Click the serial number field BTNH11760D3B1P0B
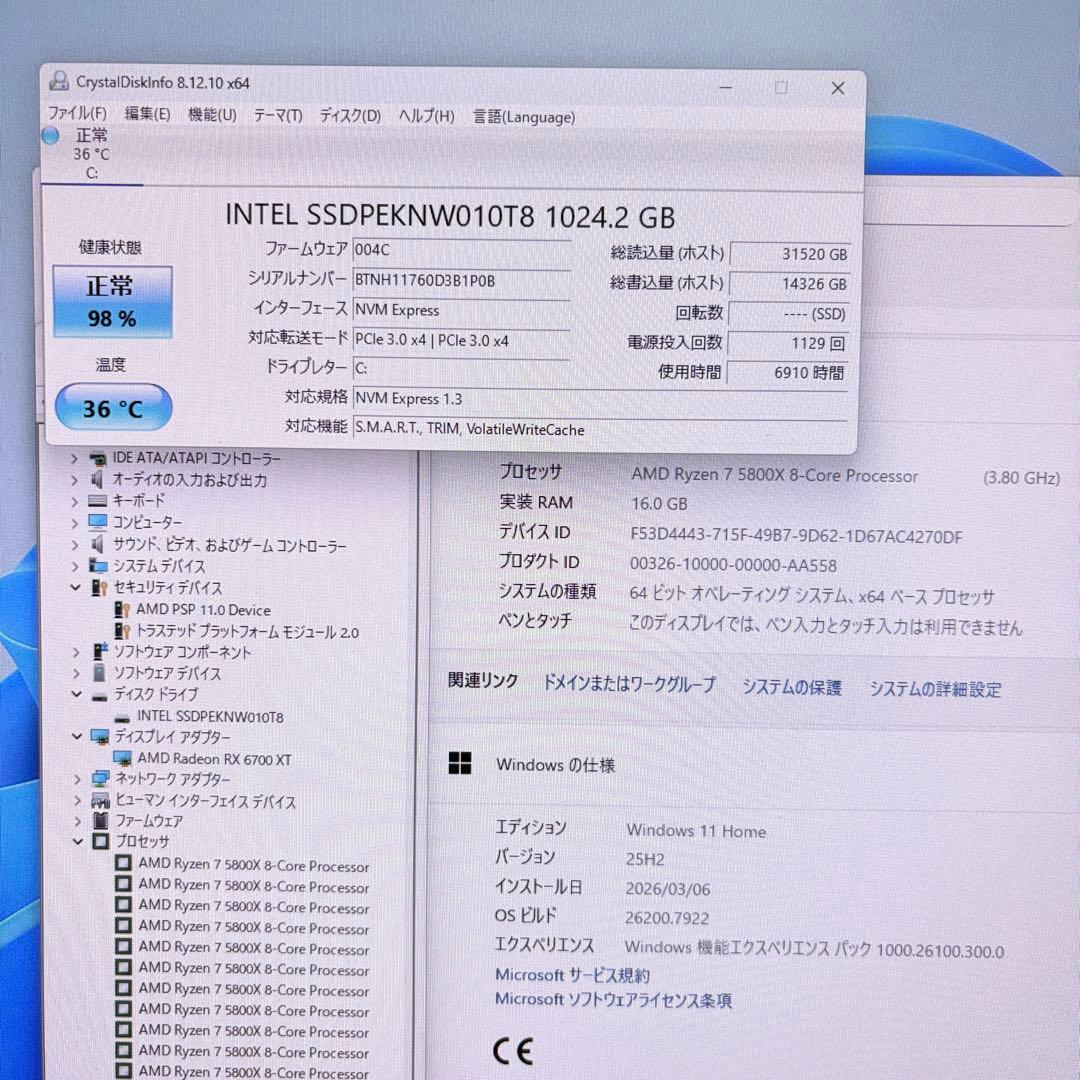 click(461, 280)
